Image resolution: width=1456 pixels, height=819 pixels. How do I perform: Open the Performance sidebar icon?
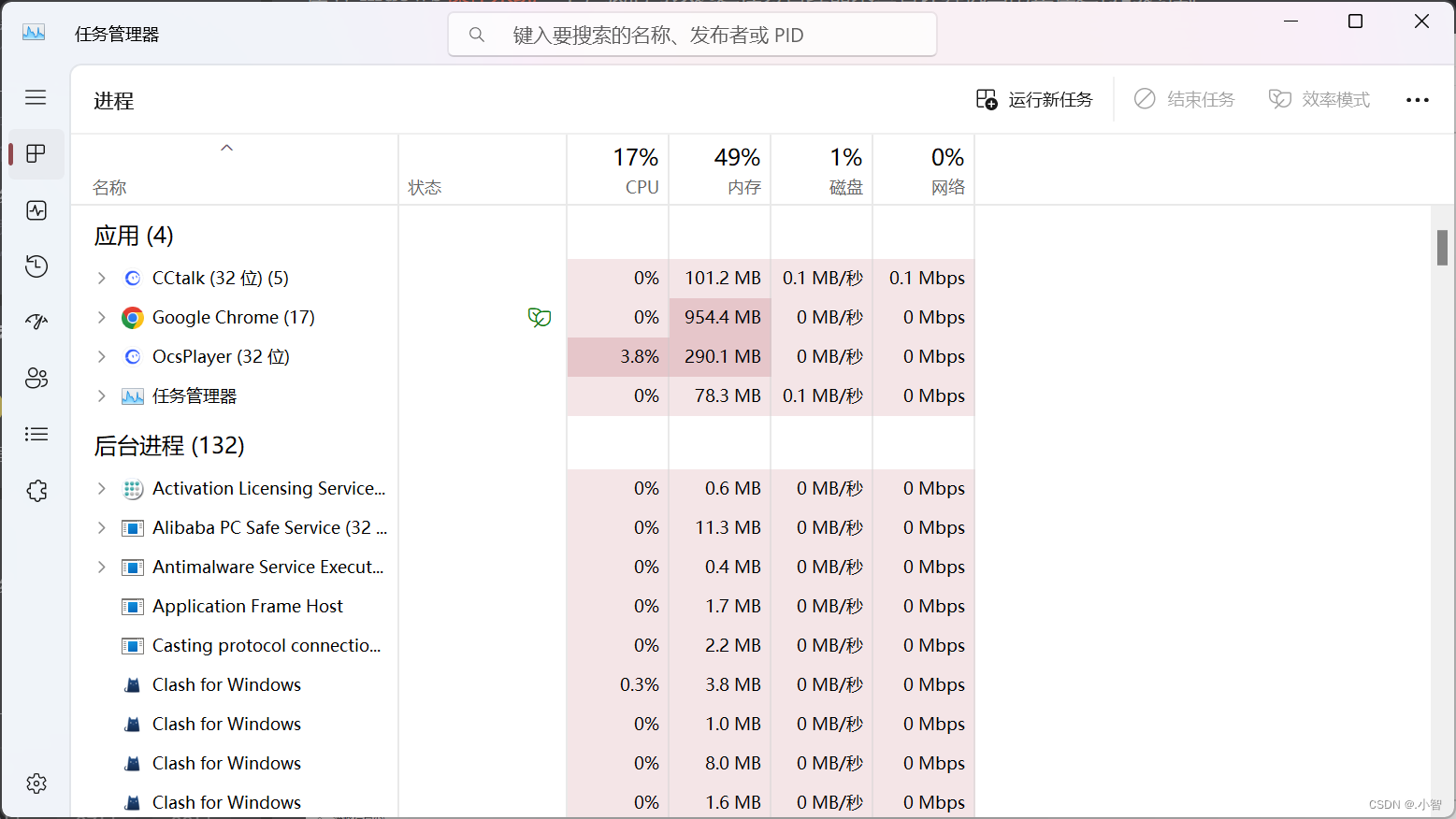(36, 210)
